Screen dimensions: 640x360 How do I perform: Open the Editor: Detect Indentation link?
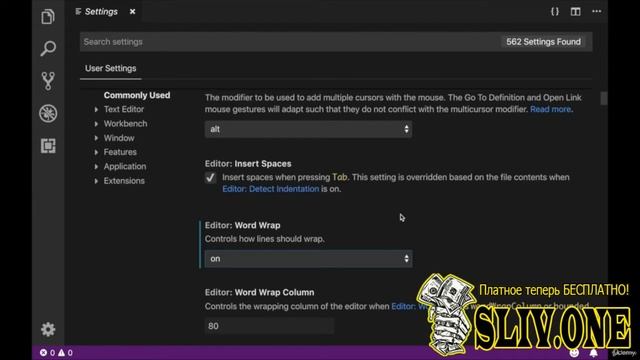pyautogui.click(x=271, y=189)
